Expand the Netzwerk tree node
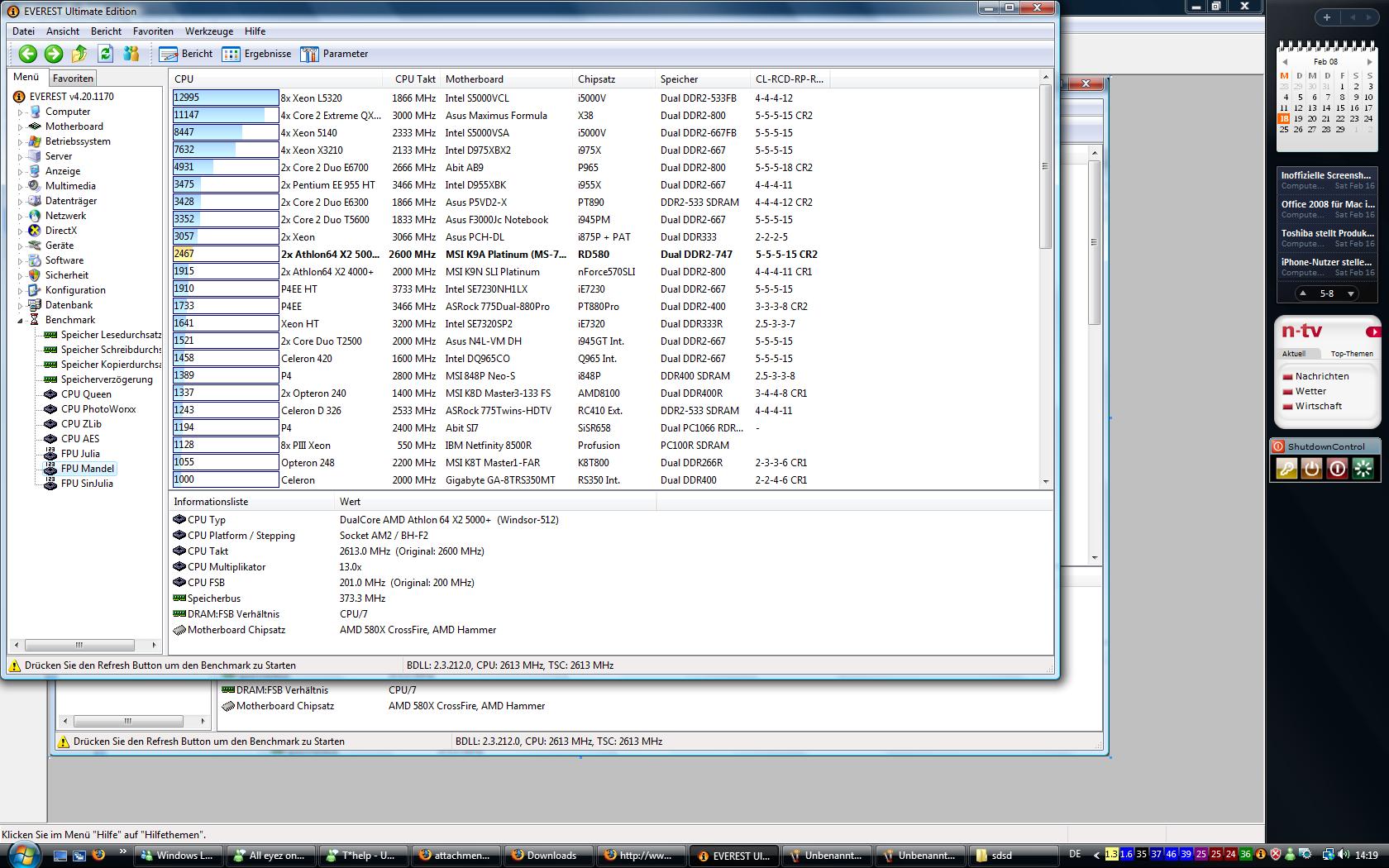Viewport: 1389px width, 868px height. [x=21, y=216]
